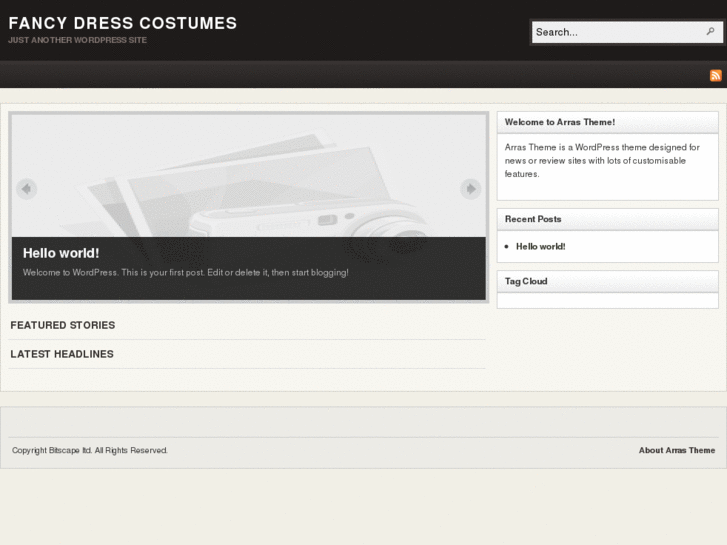Go to previous slide using left arrow
The height and width of the screenshot is (545, 727).
pos(27,188)
